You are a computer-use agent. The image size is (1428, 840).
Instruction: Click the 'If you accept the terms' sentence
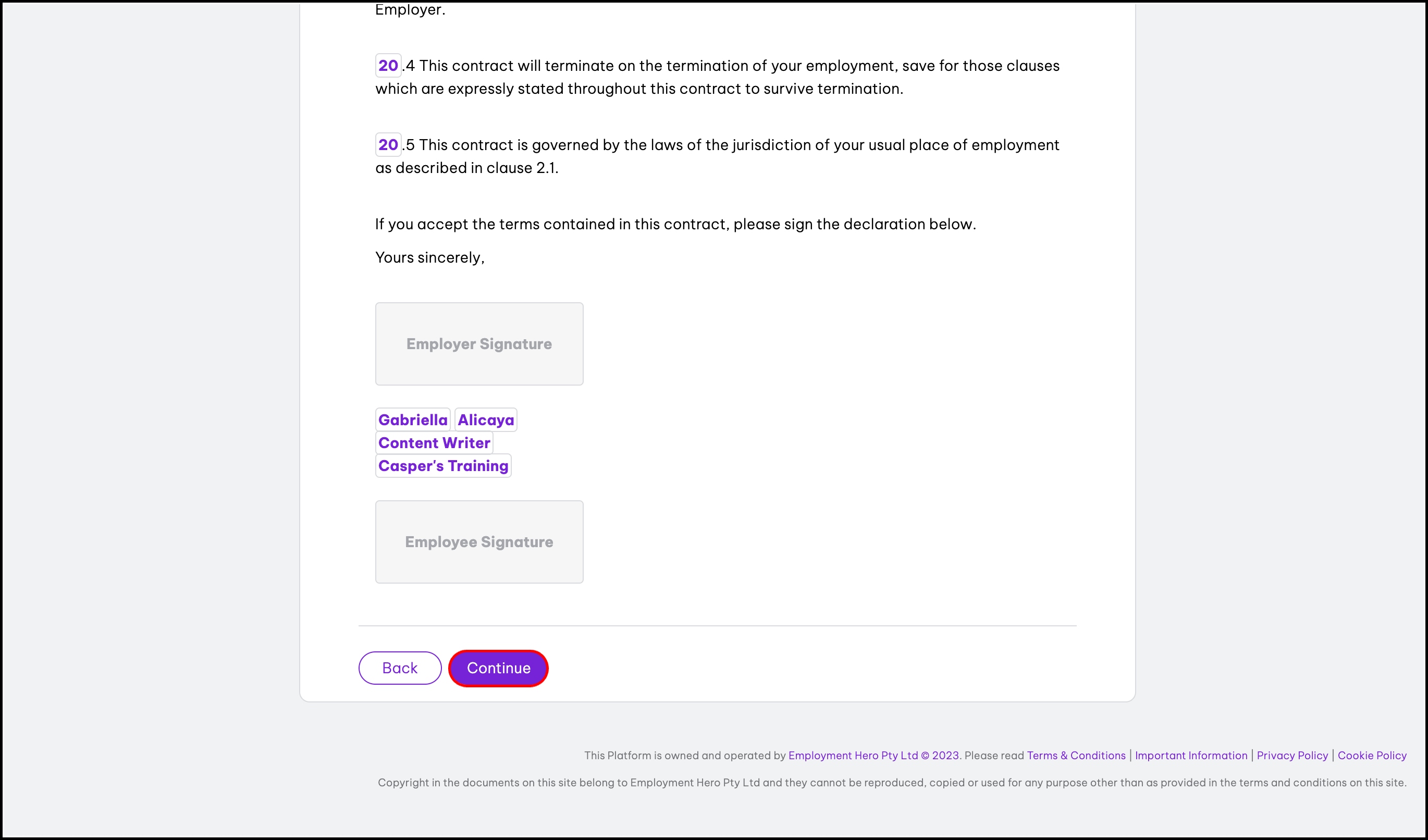click(675, 224)
